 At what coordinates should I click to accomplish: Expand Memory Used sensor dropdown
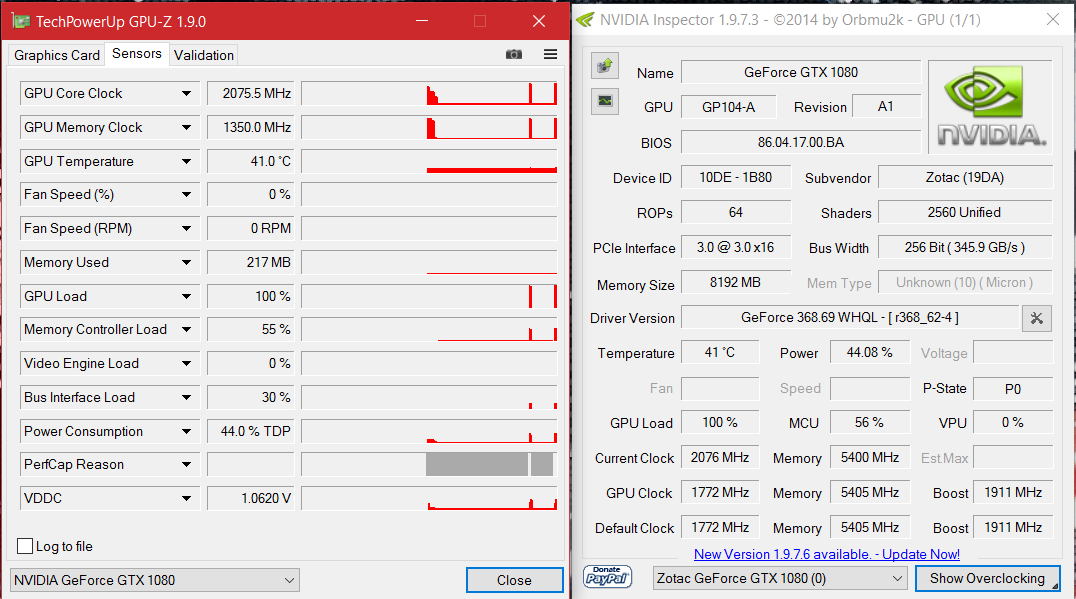click(186, 262)
